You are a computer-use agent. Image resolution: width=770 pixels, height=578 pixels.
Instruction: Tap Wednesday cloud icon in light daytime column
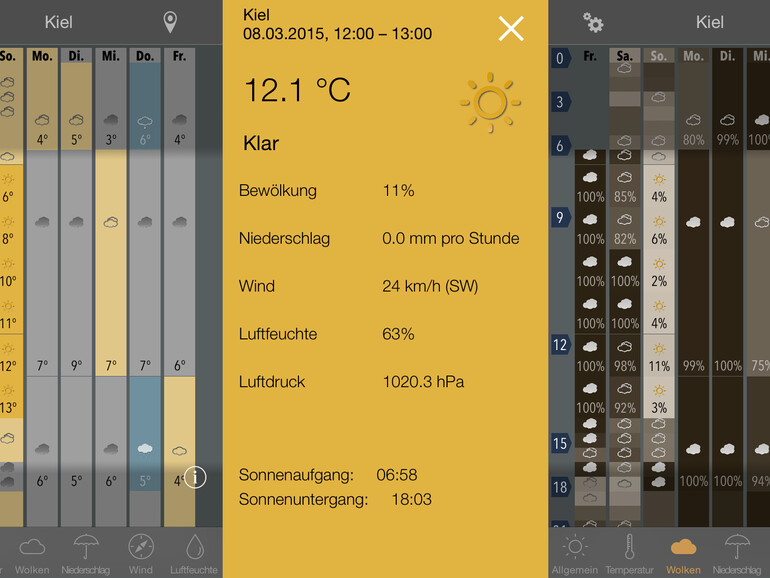click(x=110, y=222)
